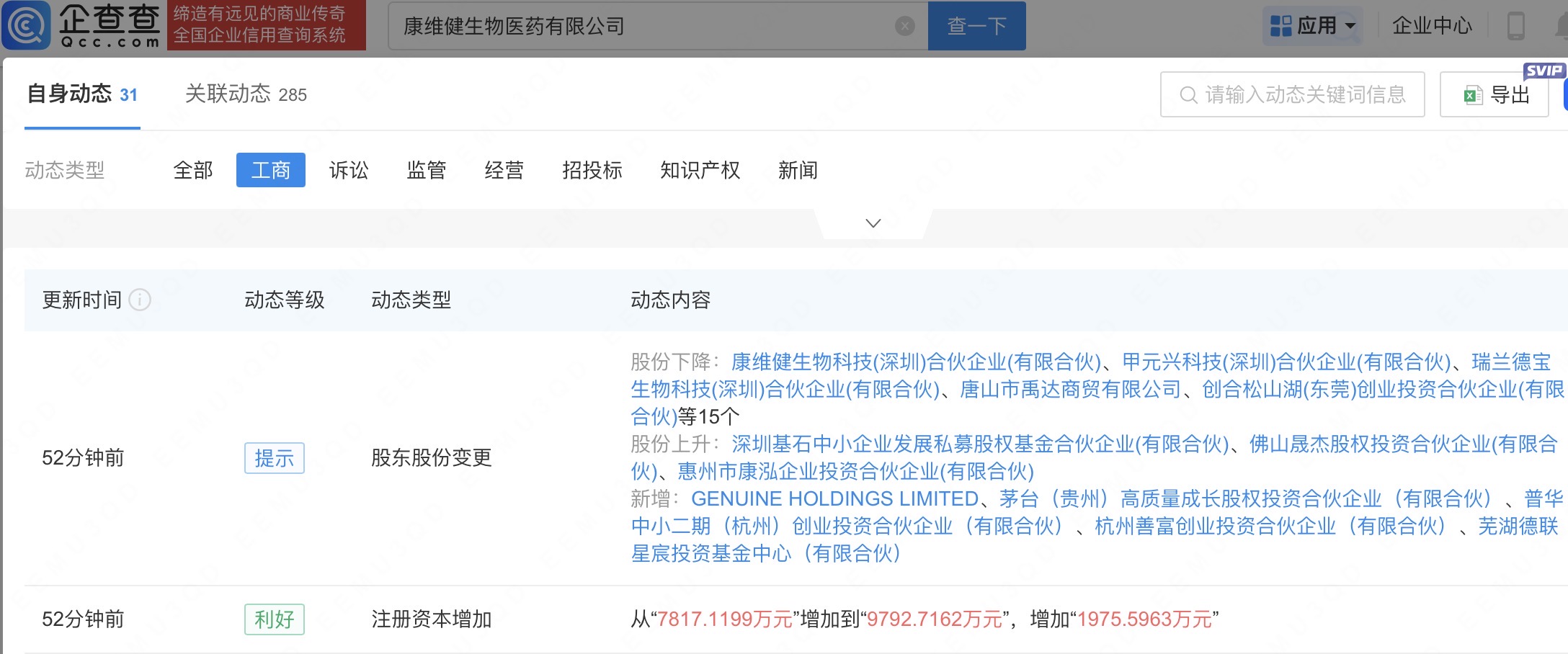This screenshot has height=654, width=1568.
Task: Open the mobile phone icon
Action: (x=1516, y=26)
